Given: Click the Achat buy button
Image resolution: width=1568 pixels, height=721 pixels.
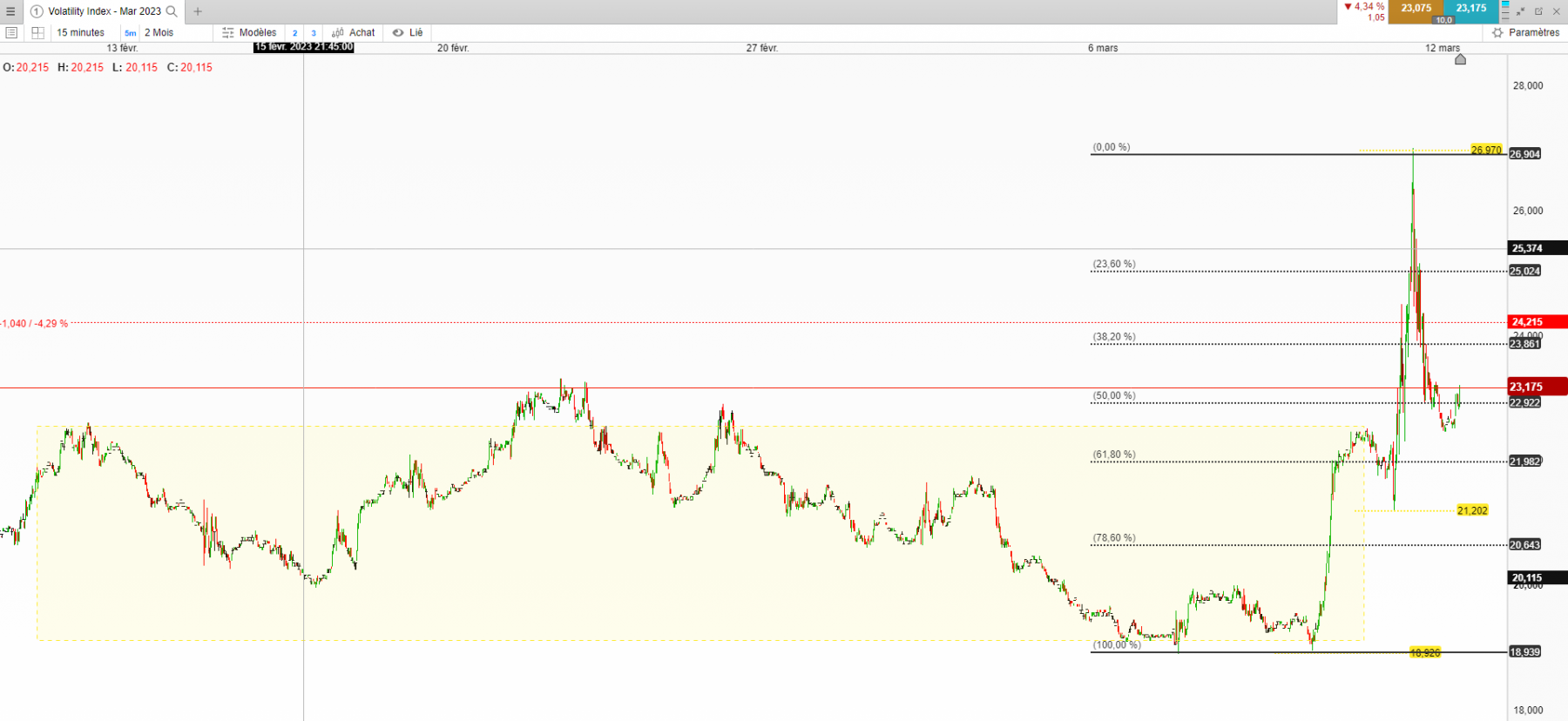Looking at the screenshot, I should click(354, 32).
